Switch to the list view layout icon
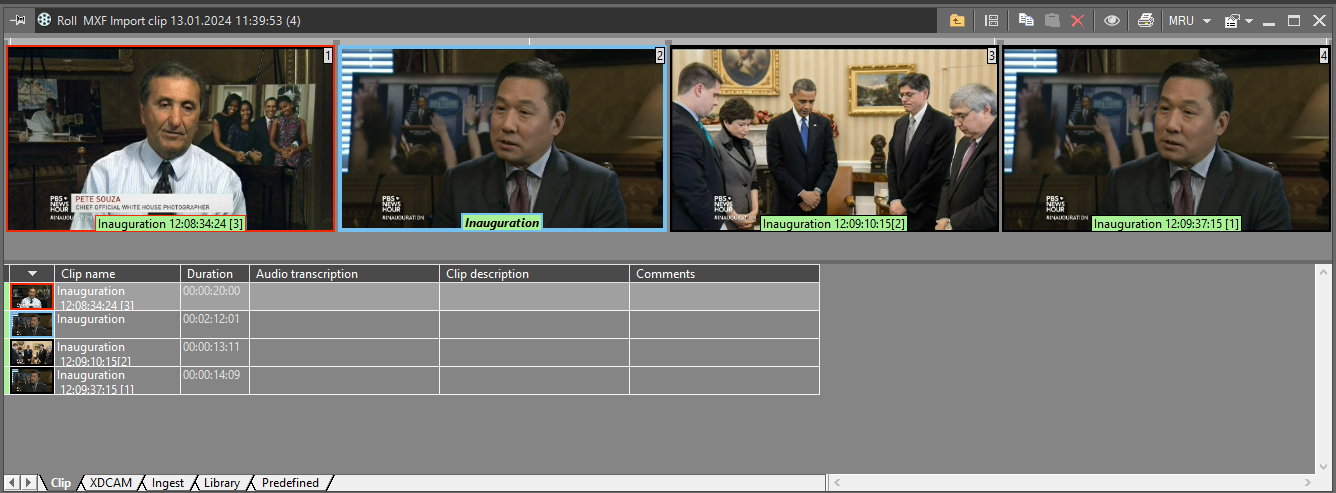1336x493 pixels. tap(991, 20)
